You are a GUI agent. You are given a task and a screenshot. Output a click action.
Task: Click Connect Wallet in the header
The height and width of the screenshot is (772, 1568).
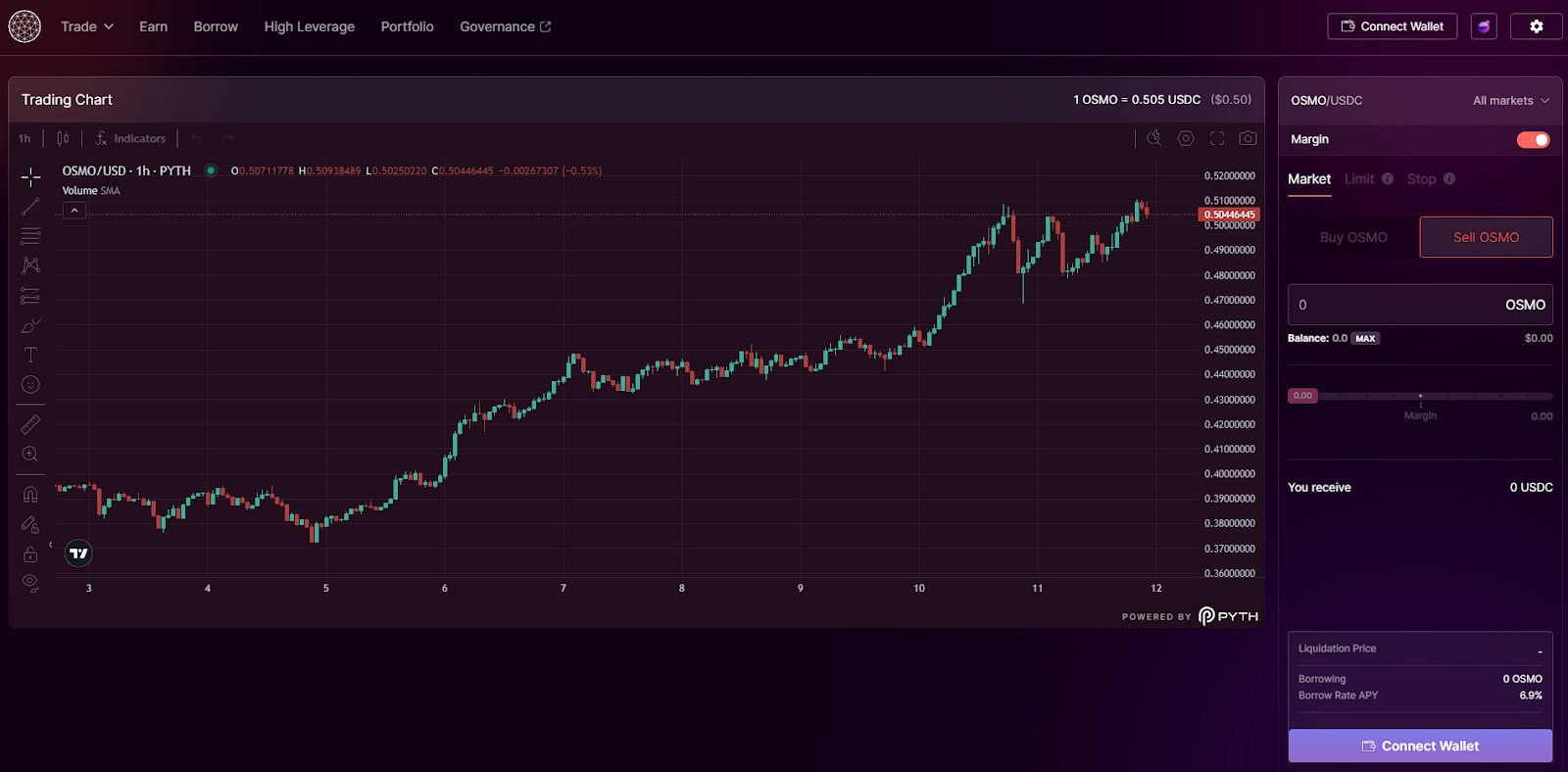point(1392,26)
